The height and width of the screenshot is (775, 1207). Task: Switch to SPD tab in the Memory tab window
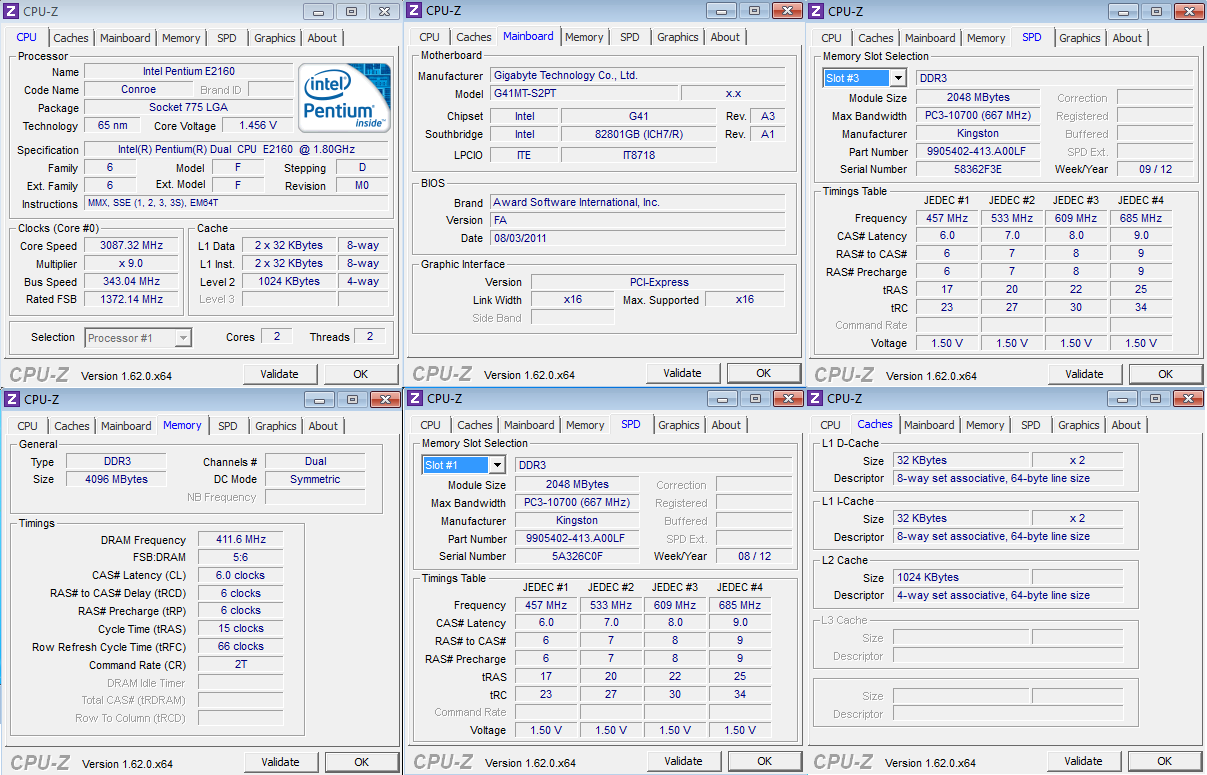coord(228,426)
